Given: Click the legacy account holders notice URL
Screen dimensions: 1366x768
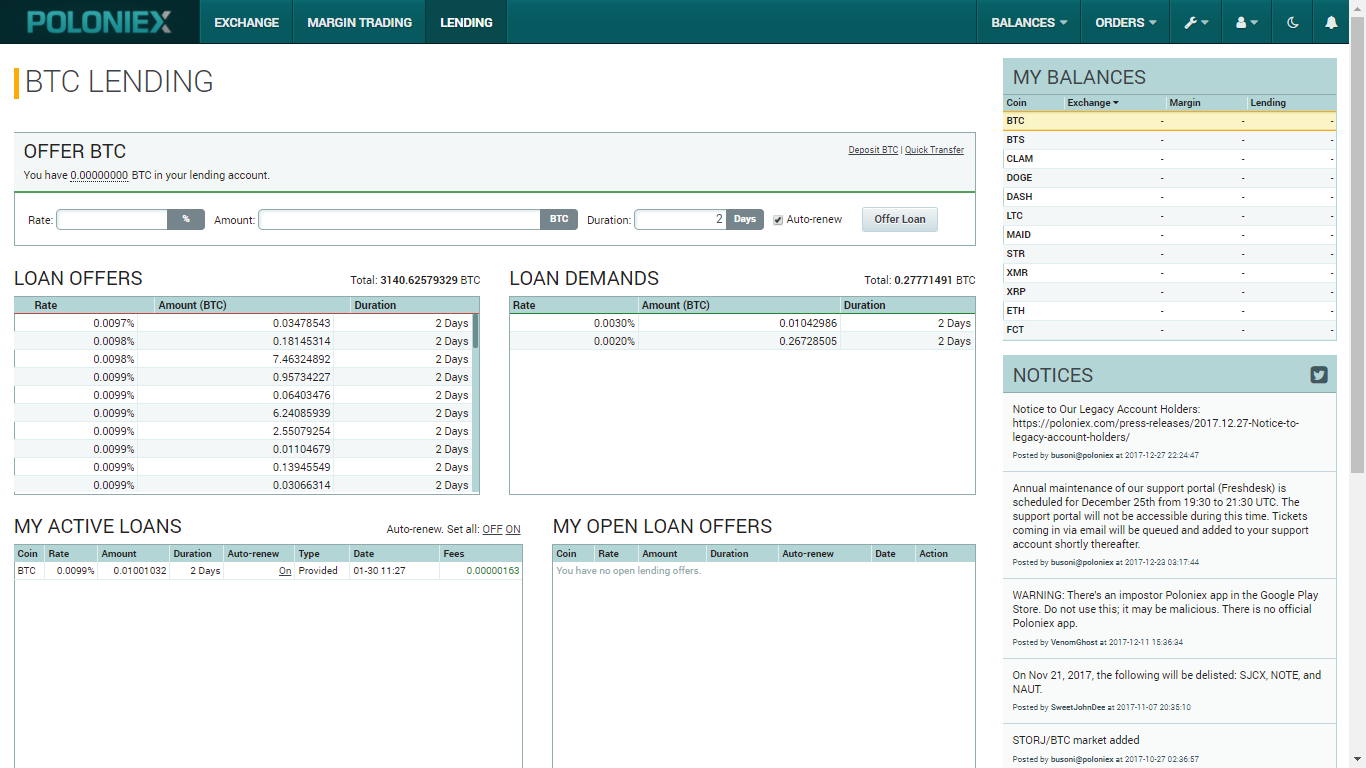Looking at the screenshot, I should 1155,430.
